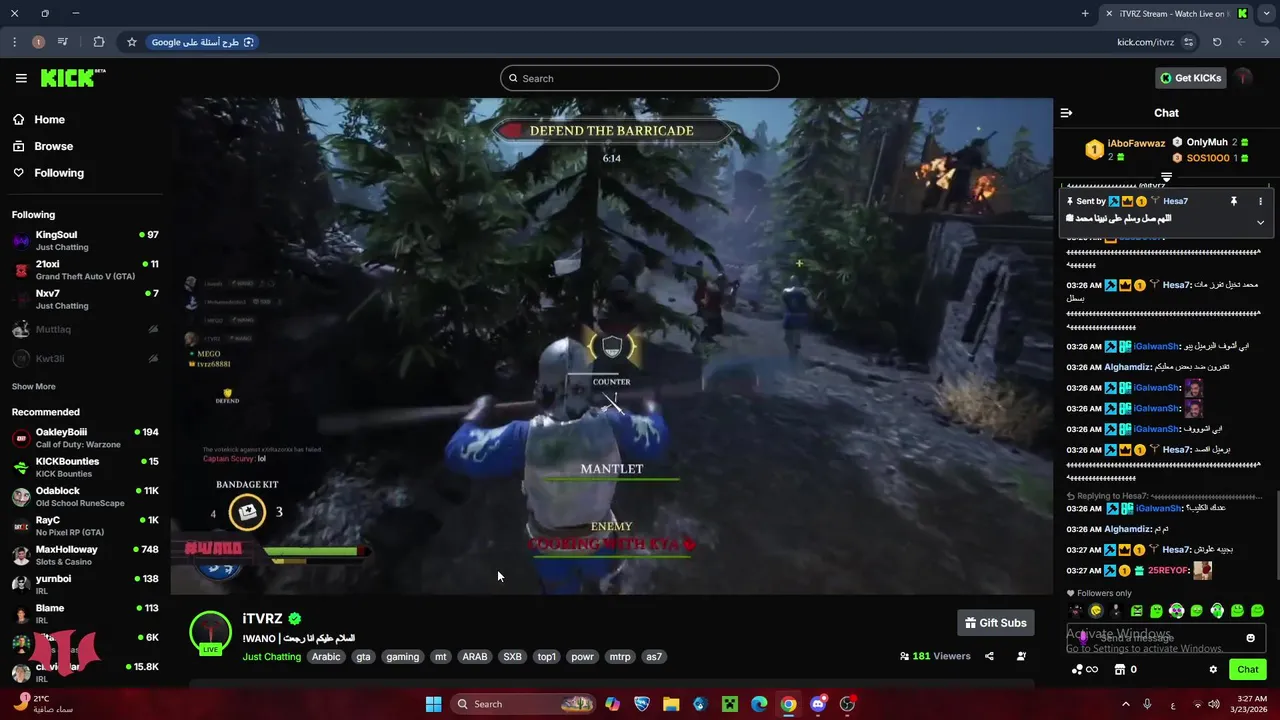
Task: Select the gta tag
Action: pyautogui.click(x=363, y=657)
